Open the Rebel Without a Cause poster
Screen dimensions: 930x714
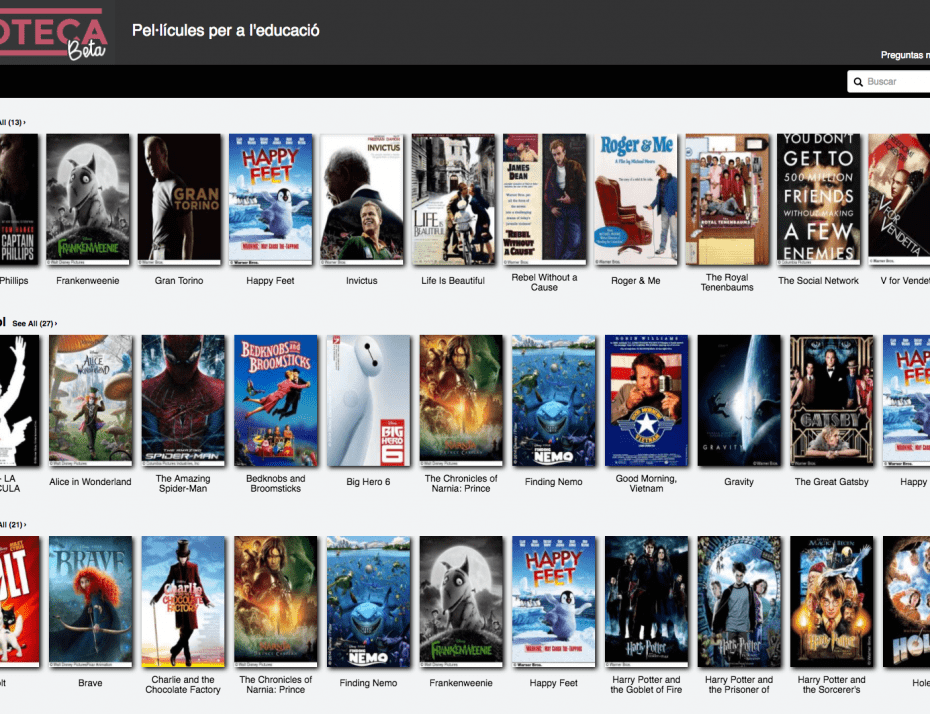coord(544,199)
